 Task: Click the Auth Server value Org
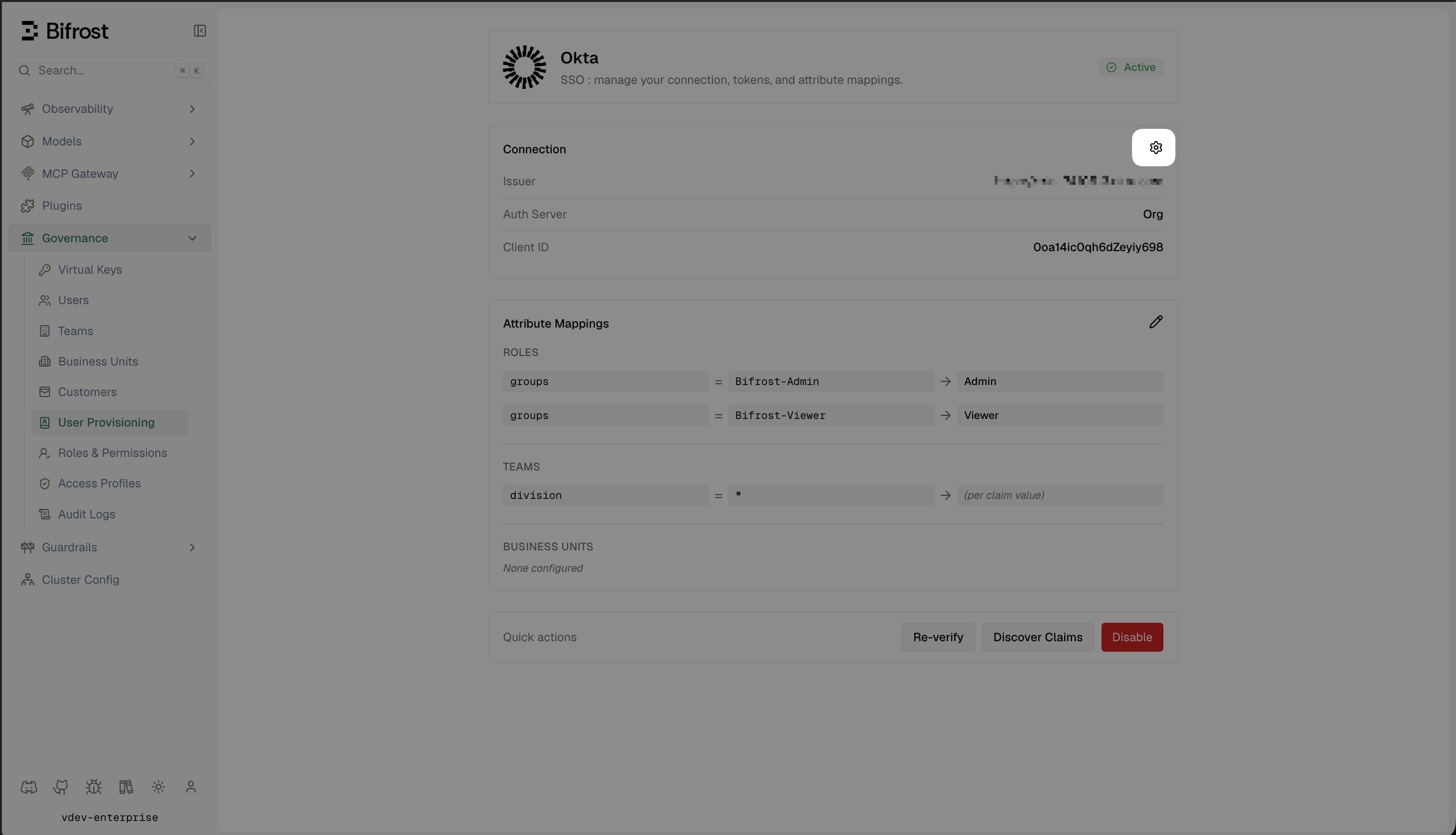1153,214
